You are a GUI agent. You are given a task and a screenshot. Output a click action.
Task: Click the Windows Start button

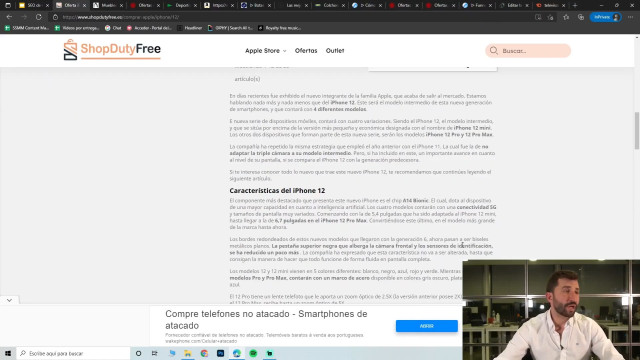[8, 353]
